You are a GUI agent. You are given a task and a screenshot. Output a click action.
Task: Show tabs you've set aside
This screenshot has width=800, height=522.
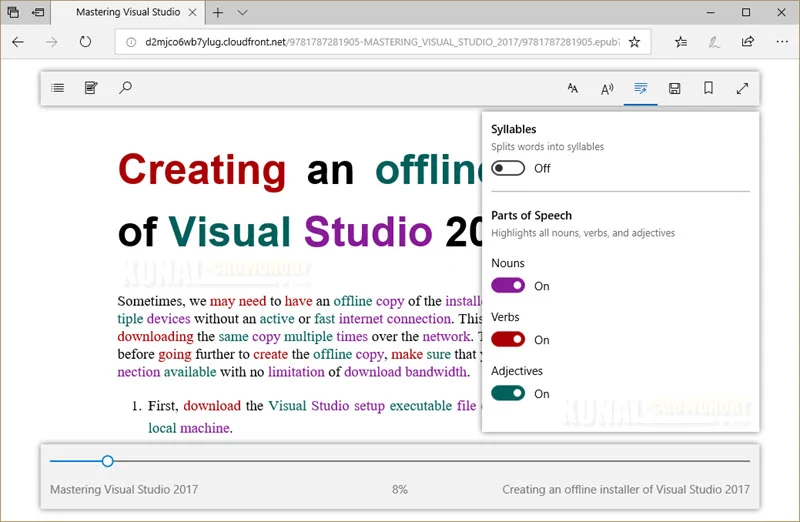(13, 12)
